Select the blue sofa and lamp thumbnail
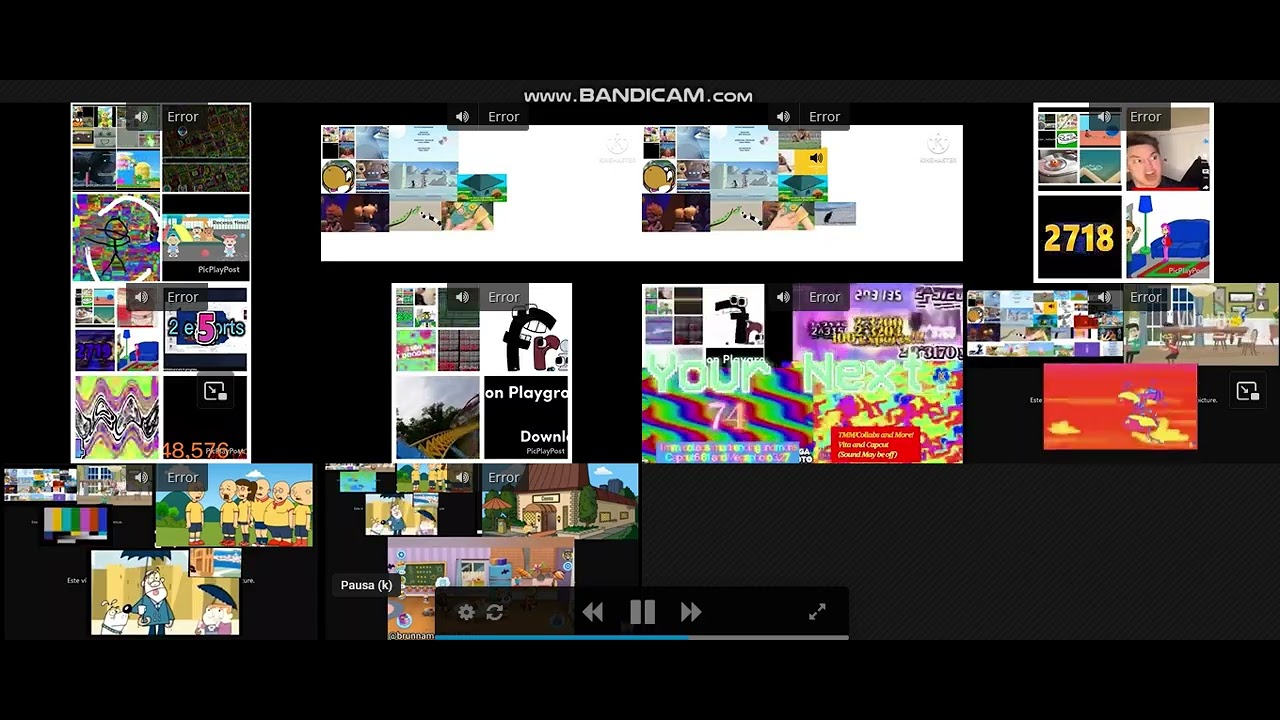The width and height of the screenshot is (1280, 720). click(1168, 238)
